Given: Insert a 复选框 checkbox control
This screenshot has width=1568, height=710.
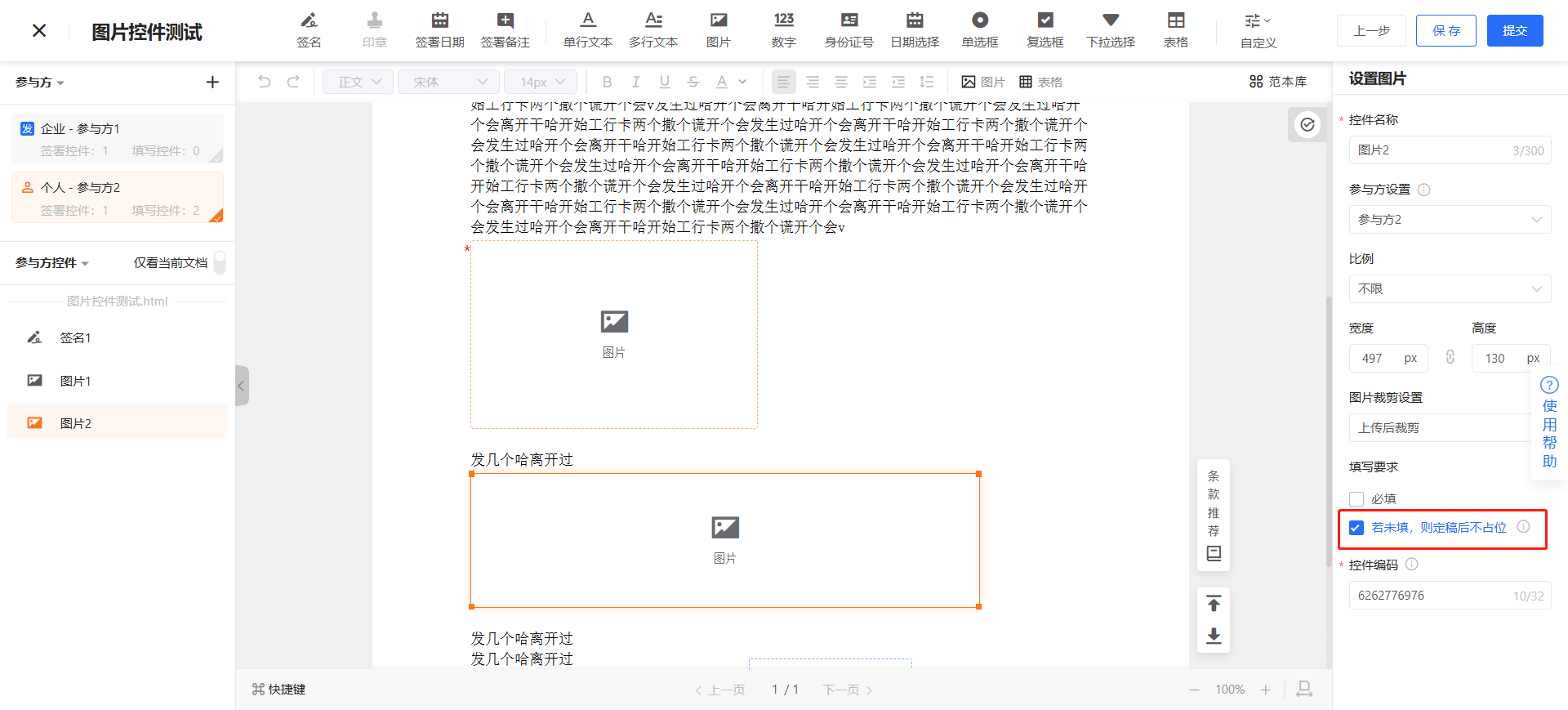Looking at the screenshot, I should (1045, 30).
